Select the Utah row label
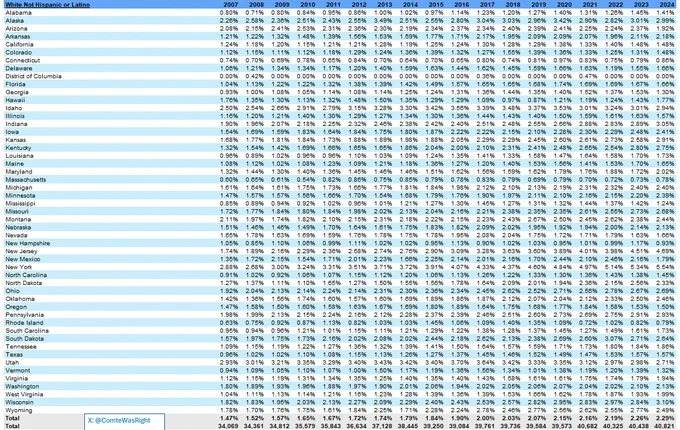Viewport: 680px width, 430px height. 12,362
